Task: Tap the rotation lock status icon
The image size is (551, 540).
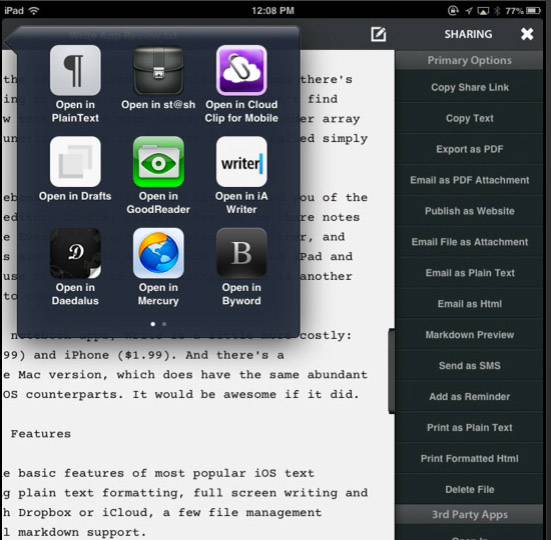Action: 453,11
